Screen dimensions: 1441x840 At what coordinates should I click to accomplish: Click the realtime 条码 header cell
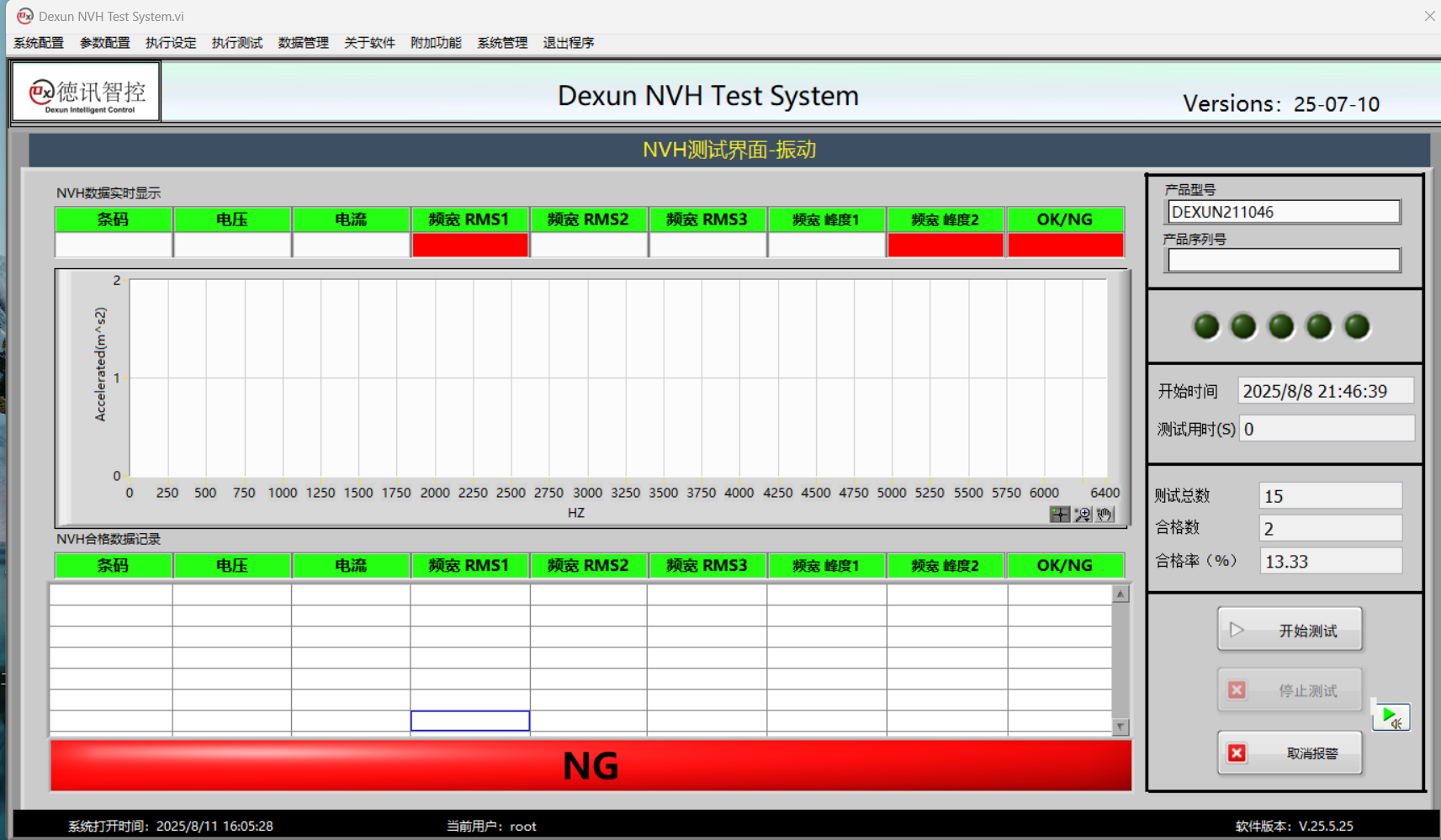tap(114, 219)
